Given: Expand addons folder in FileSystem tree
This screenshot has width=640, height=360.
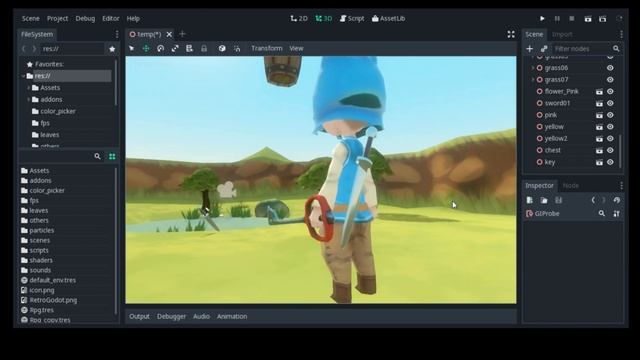Looking at the screenshot, I should coord(28,100).
